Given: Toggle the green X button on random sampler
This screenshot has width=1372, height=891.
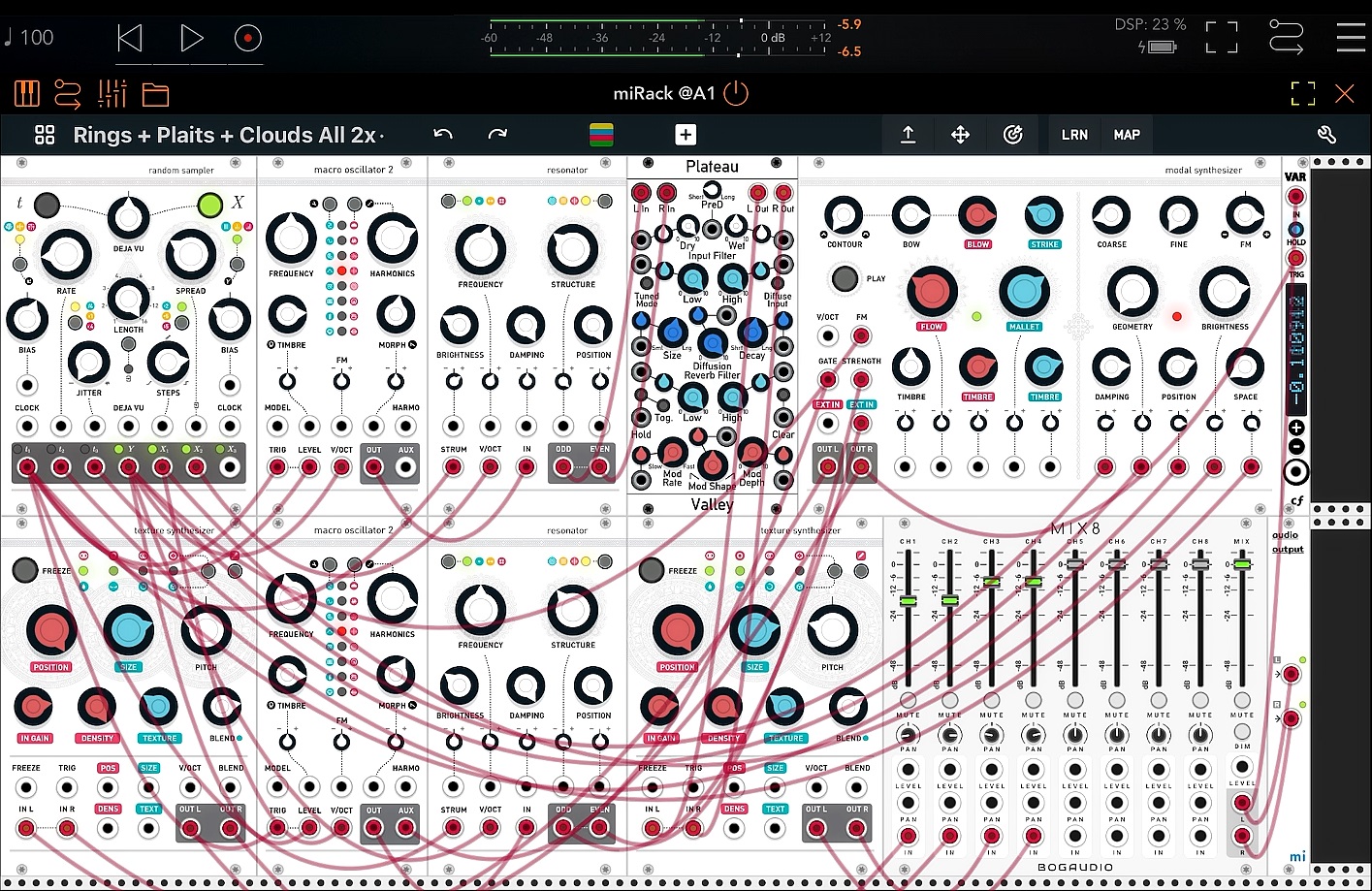Looking at the screenshot, I should (x=210, y=205).
